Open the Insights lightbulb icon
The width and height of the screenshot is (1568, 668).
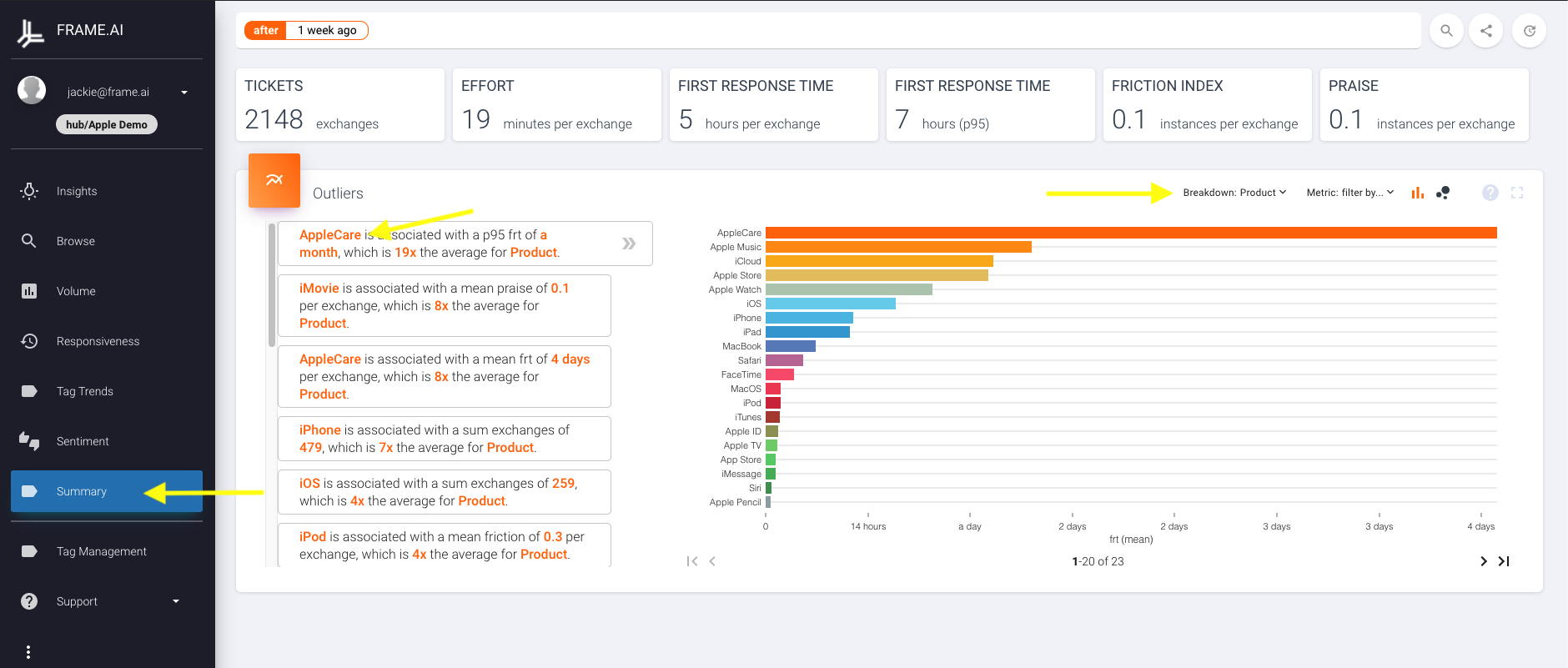point(29,191)
